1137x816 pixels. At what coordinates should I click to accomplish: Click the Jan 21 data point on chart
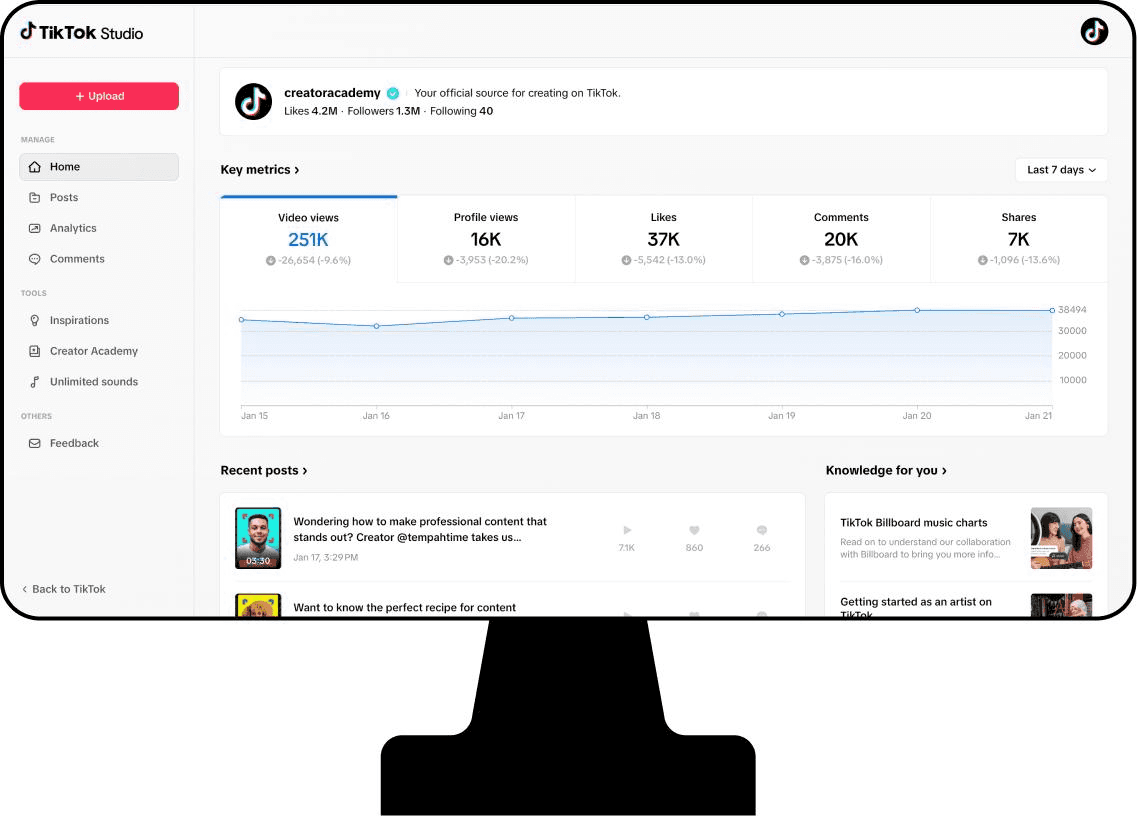(1052, 310)
